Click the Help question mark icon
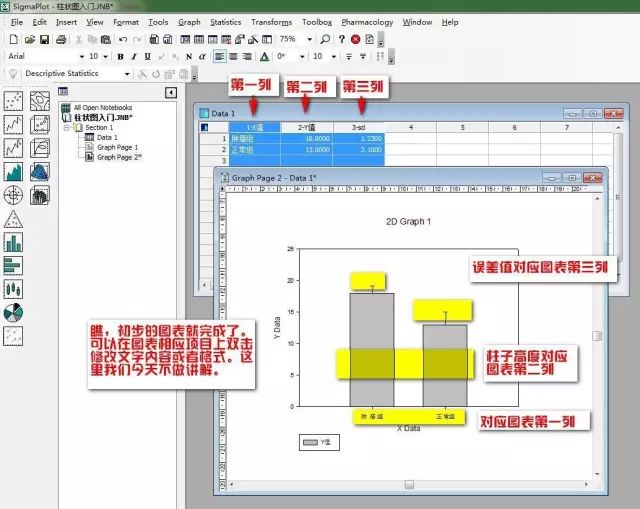640x509 pixels. 341,39
